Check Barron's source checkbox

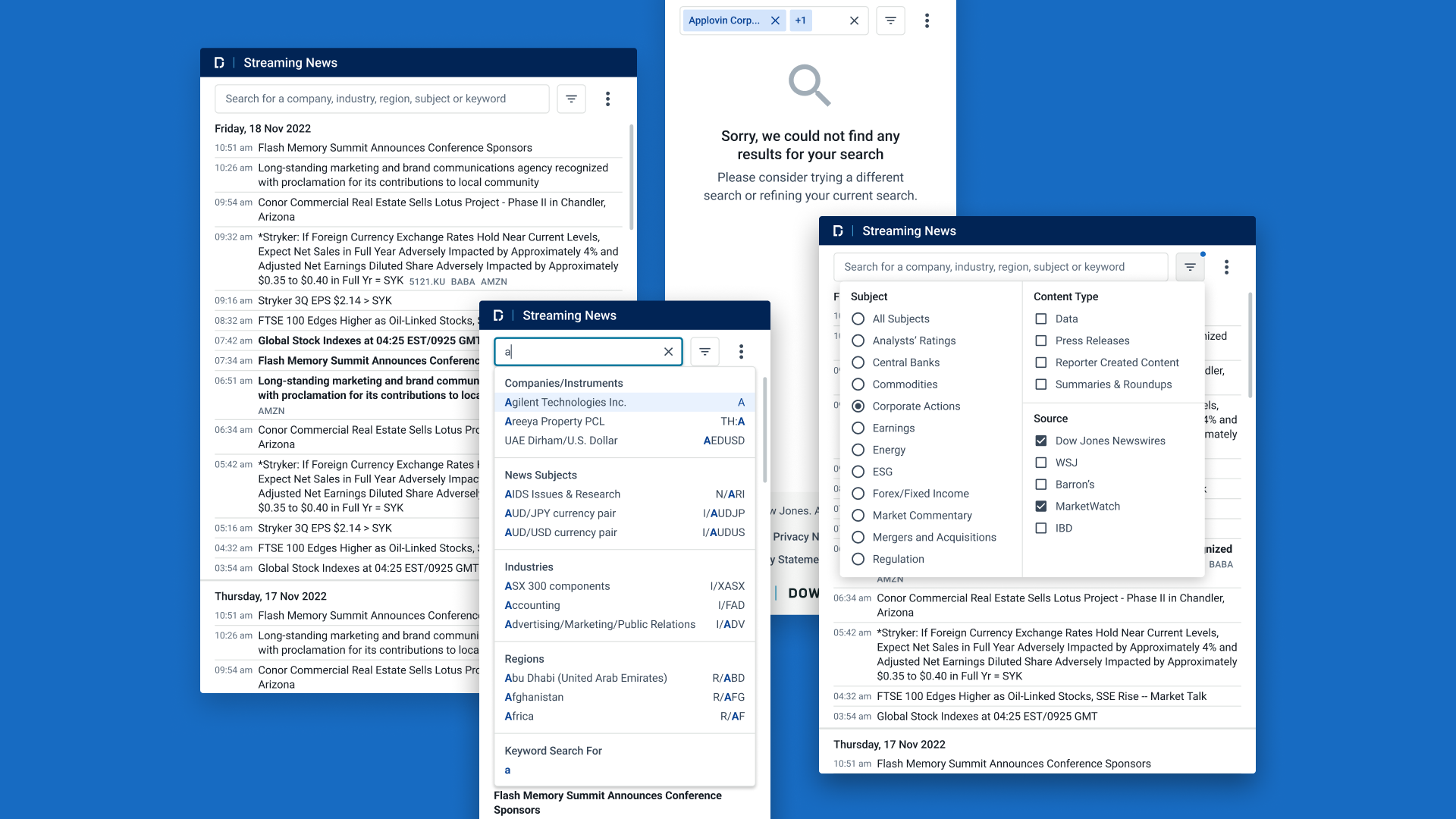pos(1041,485)
